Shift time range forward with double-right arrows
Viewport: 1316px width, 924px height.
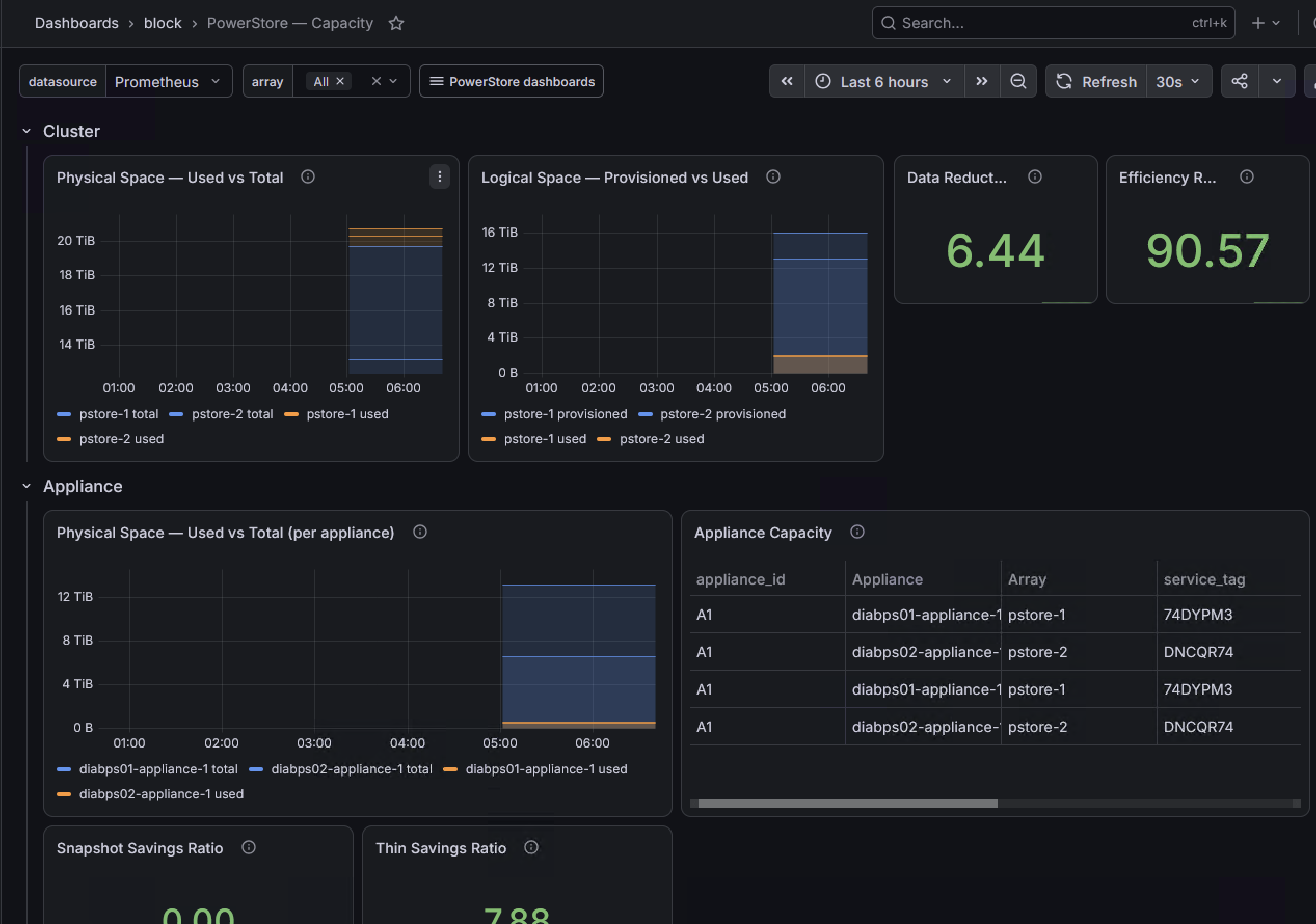tap(982, 81)
